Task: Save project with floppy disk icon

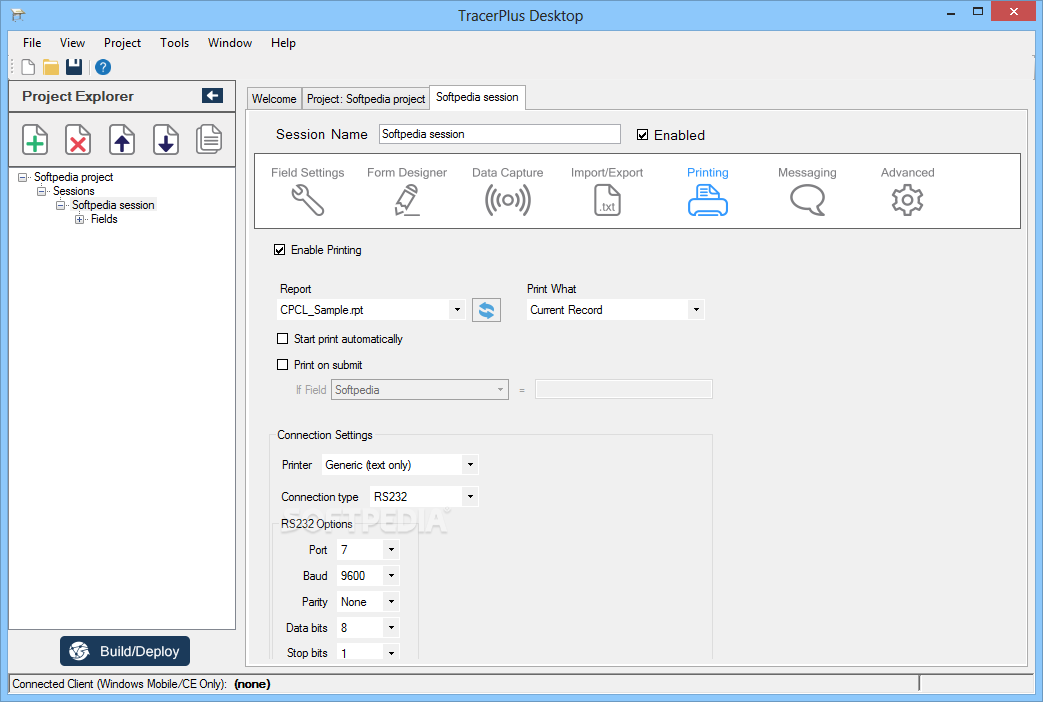Action: [74, 67]
